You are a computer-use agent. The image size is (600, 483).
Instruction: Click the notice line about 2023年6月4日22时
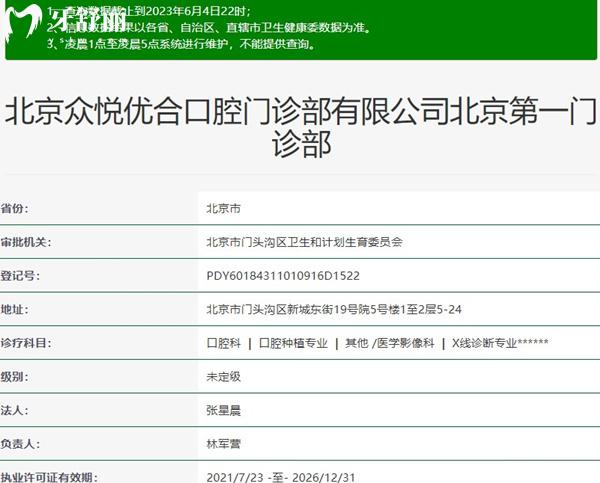coord(149,11)
